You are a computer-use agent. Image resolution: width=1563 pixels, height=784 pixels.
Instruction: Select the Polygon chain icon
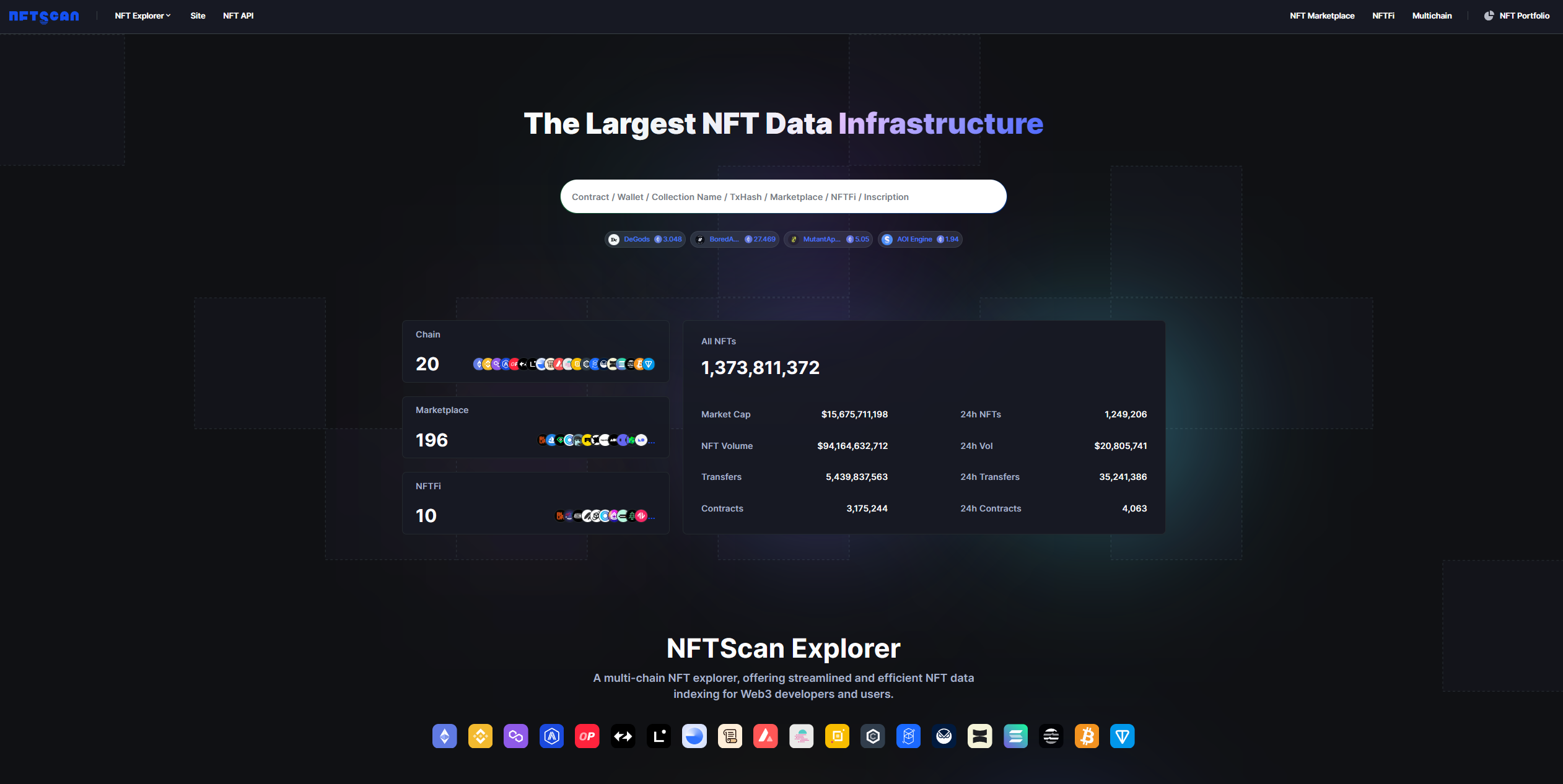click(515, 736)
